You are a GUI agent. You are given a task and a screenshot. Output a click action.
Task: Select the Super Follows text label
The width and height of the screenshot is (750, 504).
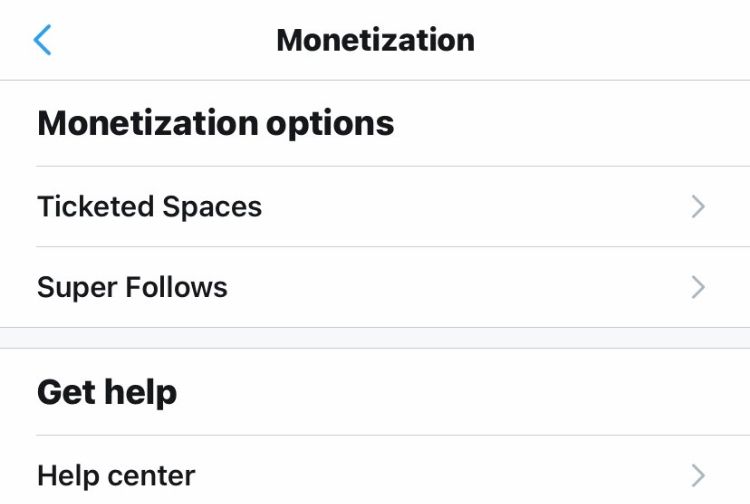[132, 287]
